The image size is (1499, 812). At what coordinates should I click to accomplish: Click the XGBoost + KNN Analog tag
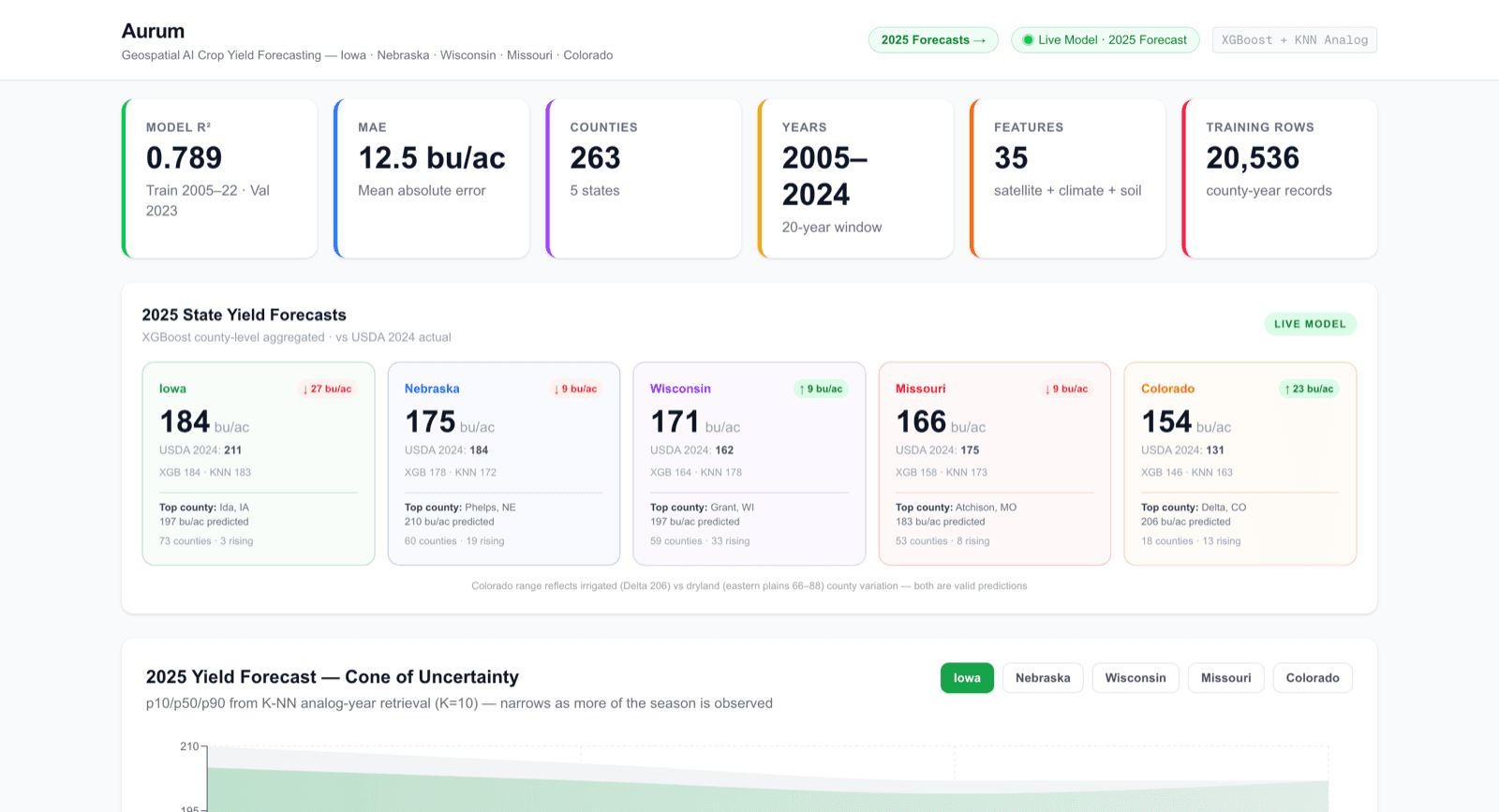tap(1294, 40)
